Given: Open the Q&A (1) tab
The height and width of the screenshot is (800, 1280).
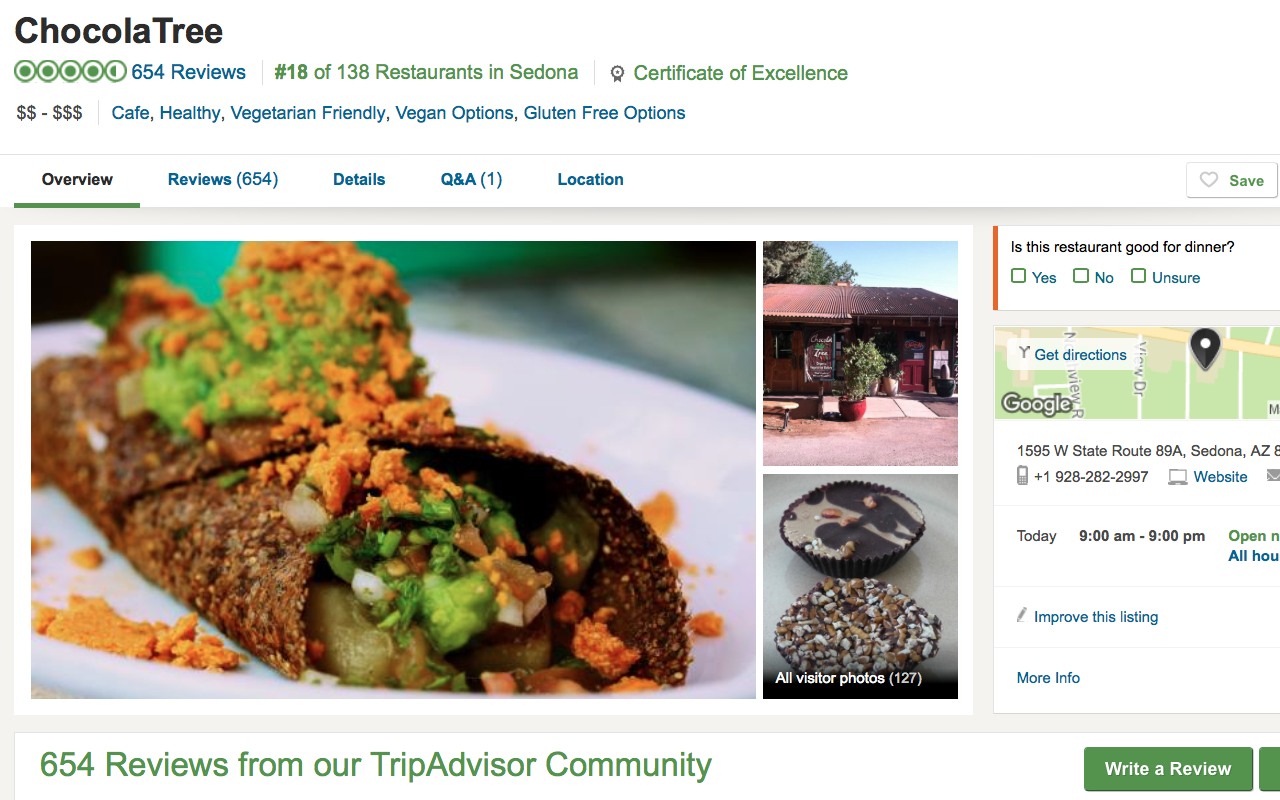Looking at the screenshot, I should click(x=471, y=180).
